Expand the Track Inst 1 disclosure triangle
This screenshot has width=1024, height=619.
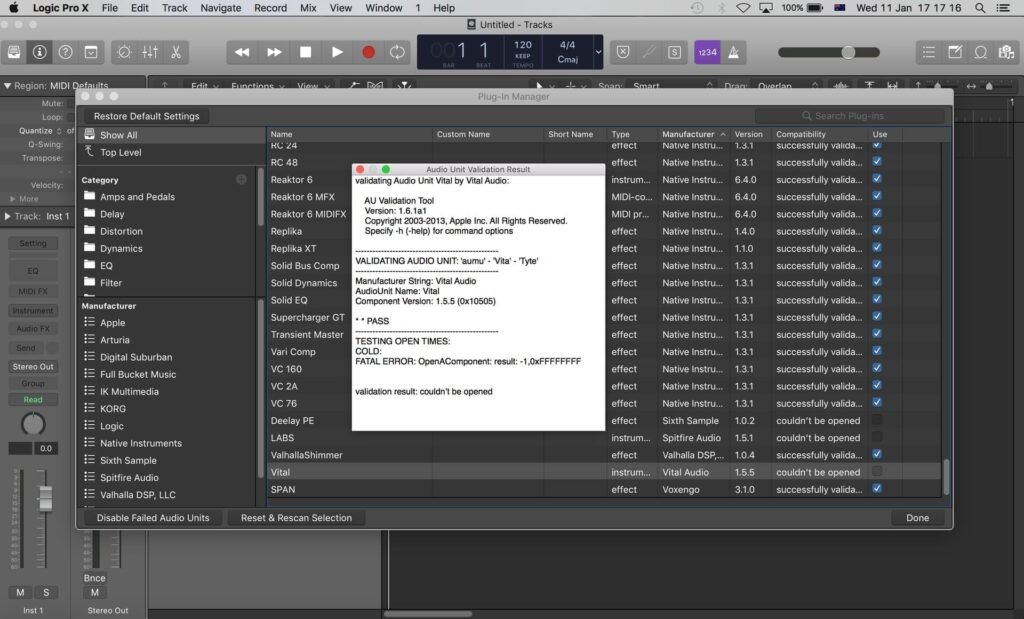7,216
